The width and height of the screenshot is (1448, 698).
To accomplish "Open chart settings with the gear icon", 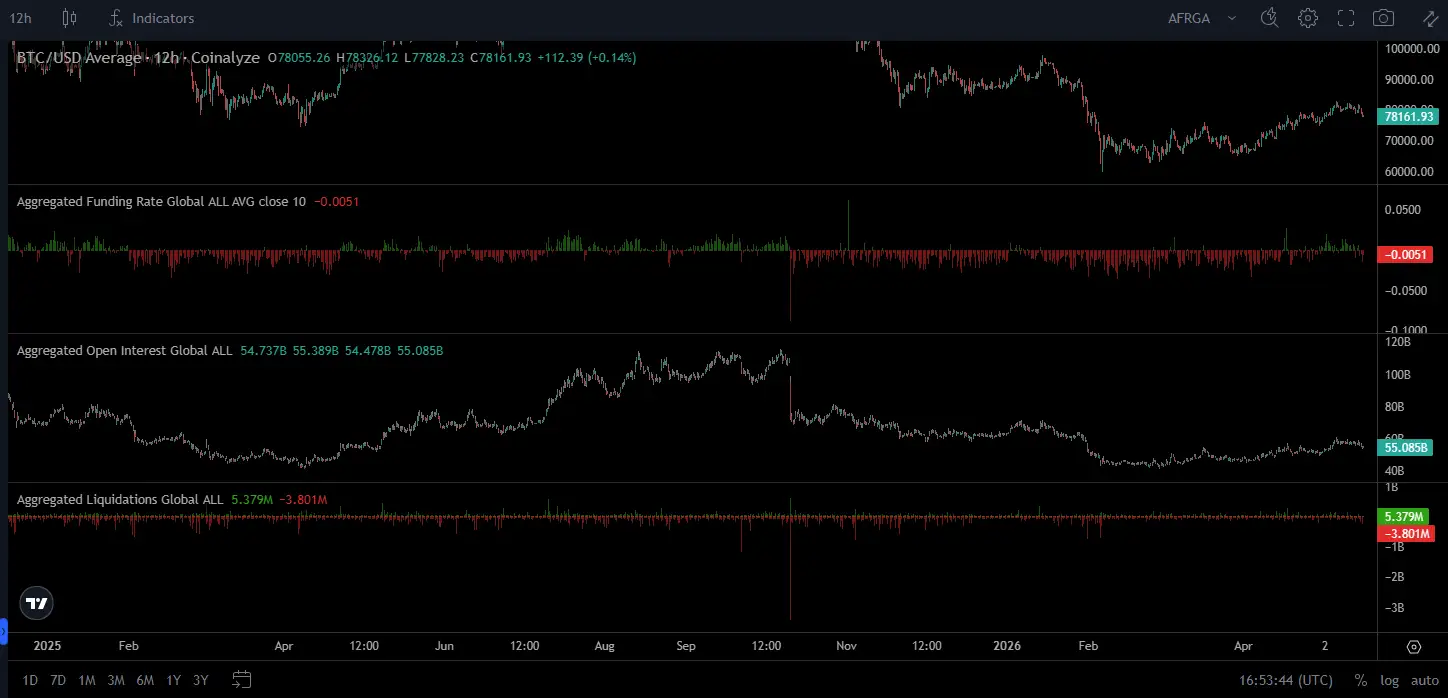I will click(1307, 18).
